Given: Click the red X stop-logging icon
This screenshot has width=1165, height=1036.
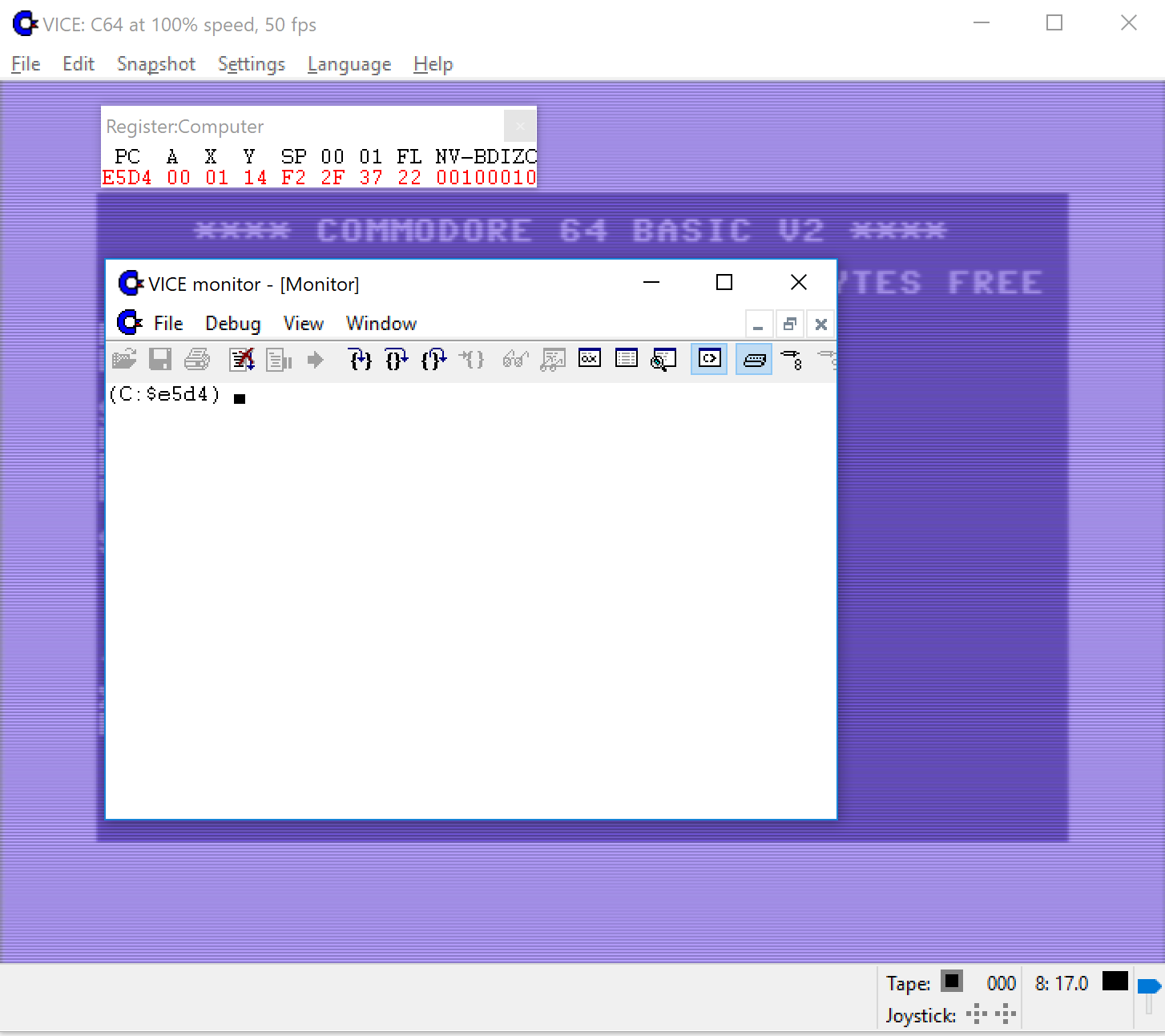Looking at the screenshot, I should 242,360.
